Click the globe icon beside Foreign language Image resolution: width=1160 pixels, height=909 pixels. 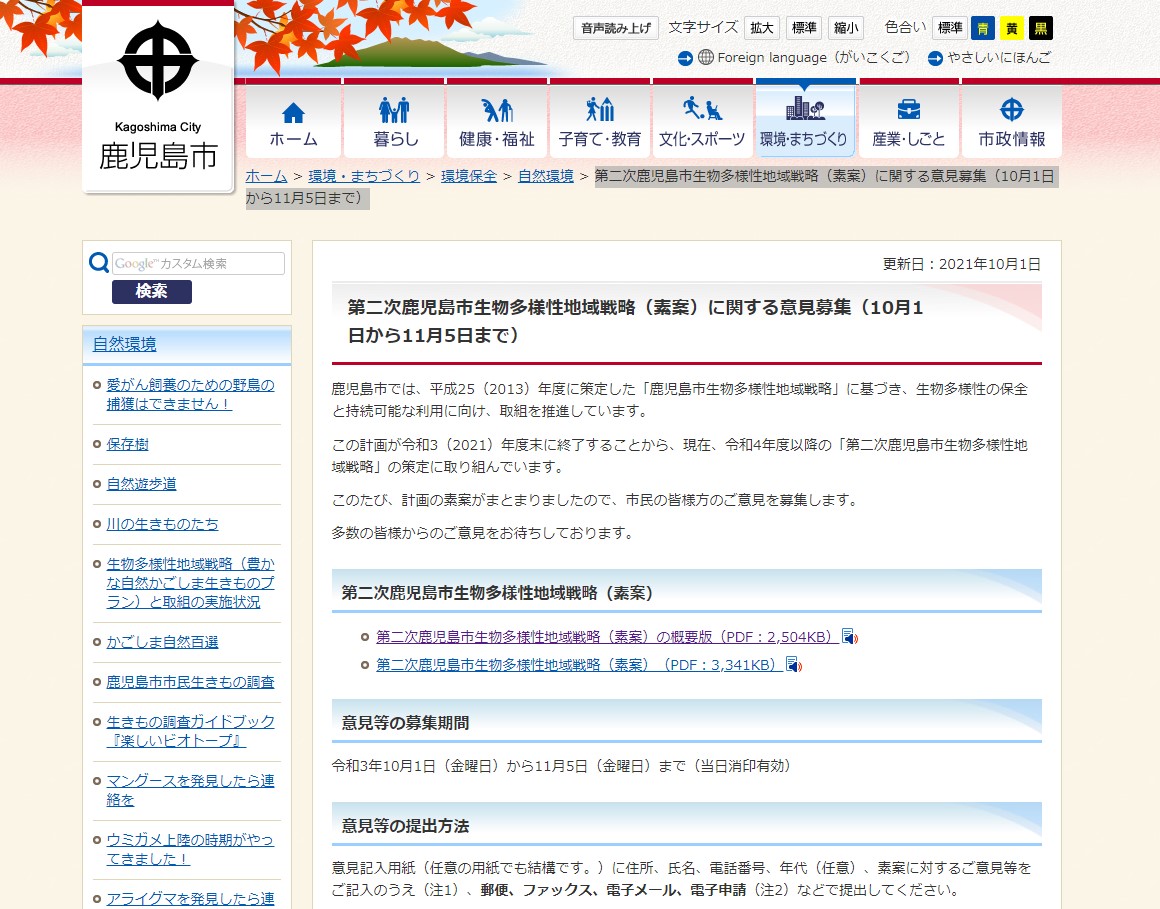pyautogui.click(x=706, y=58)
